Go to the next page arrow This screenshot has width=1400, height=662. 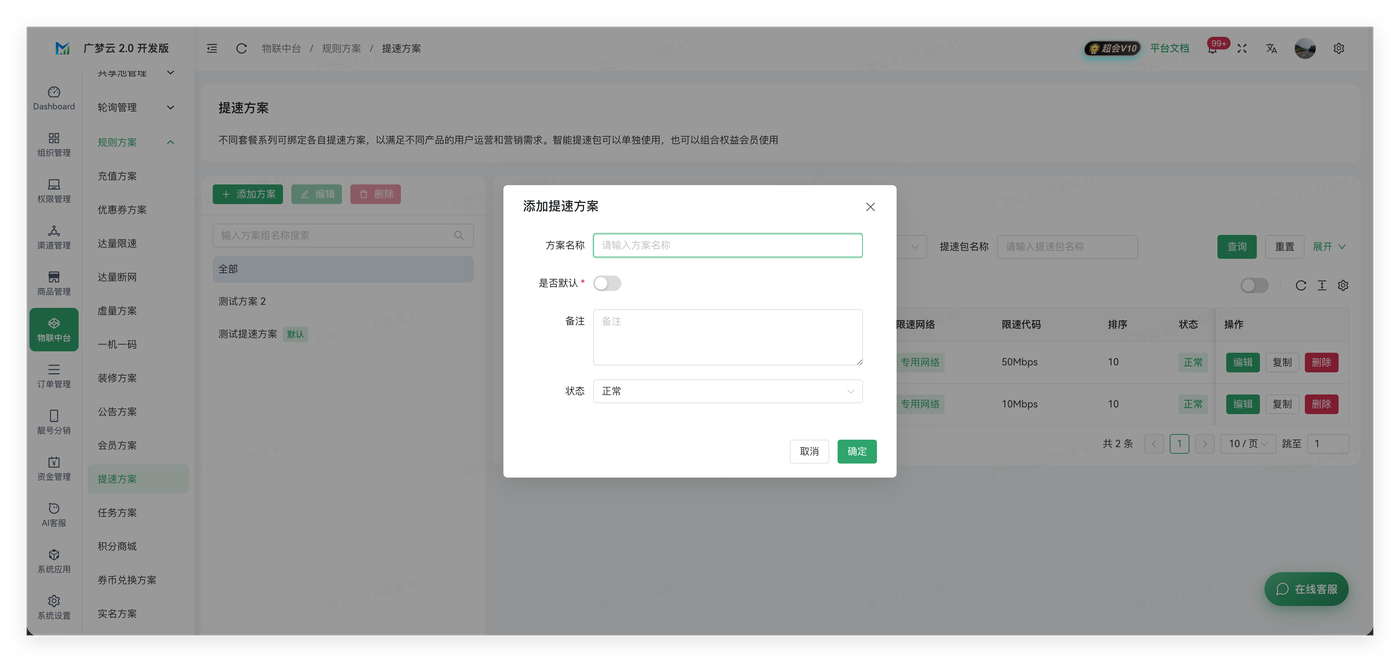(1205, 443)
